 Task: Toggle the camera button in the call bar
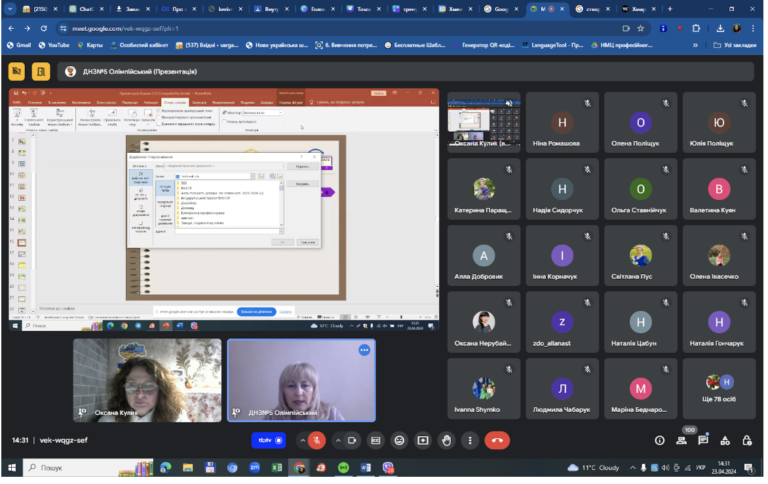tap(352, 441)
